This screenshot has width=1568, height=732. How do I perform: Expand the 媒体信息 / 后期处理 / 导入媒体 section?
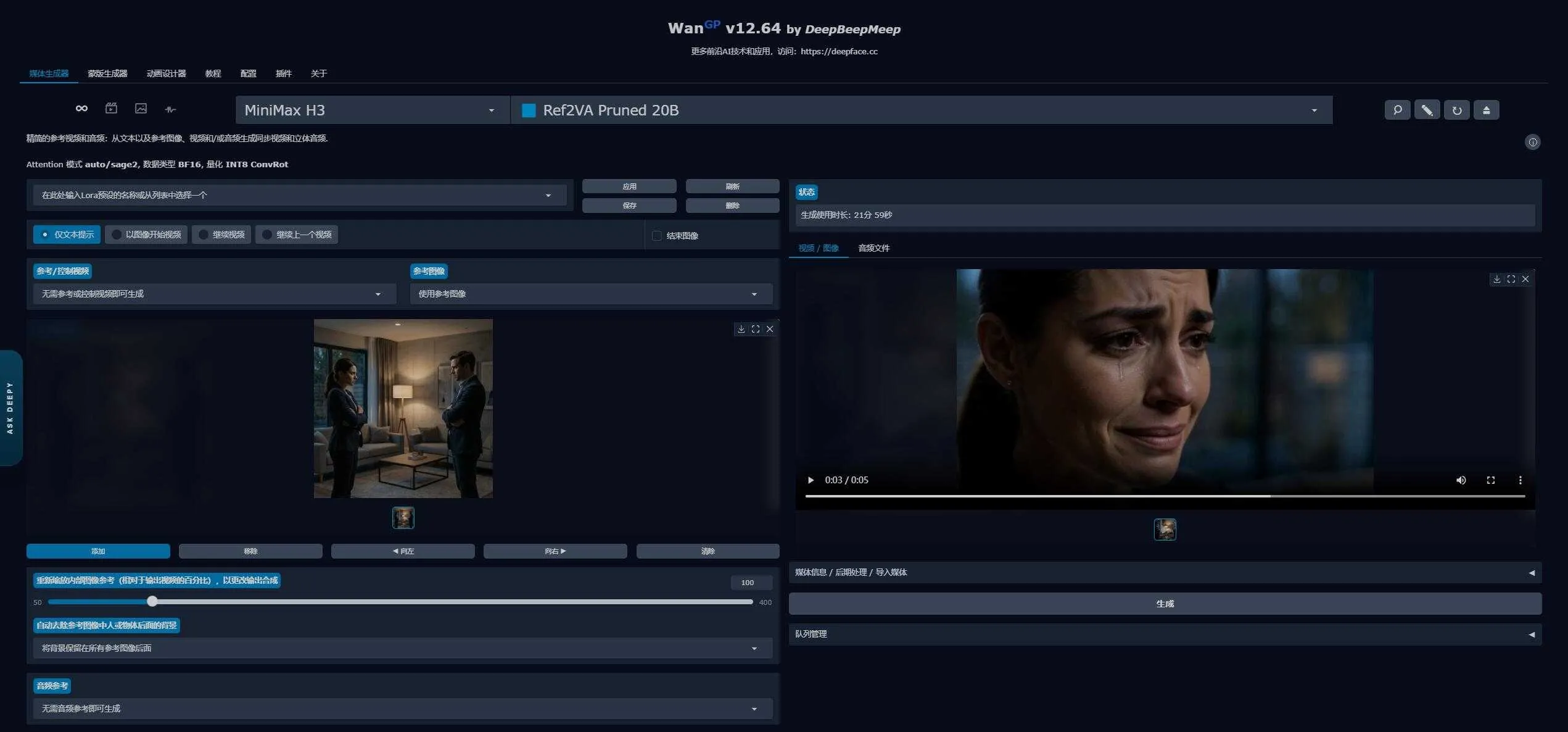point(1165,572)
